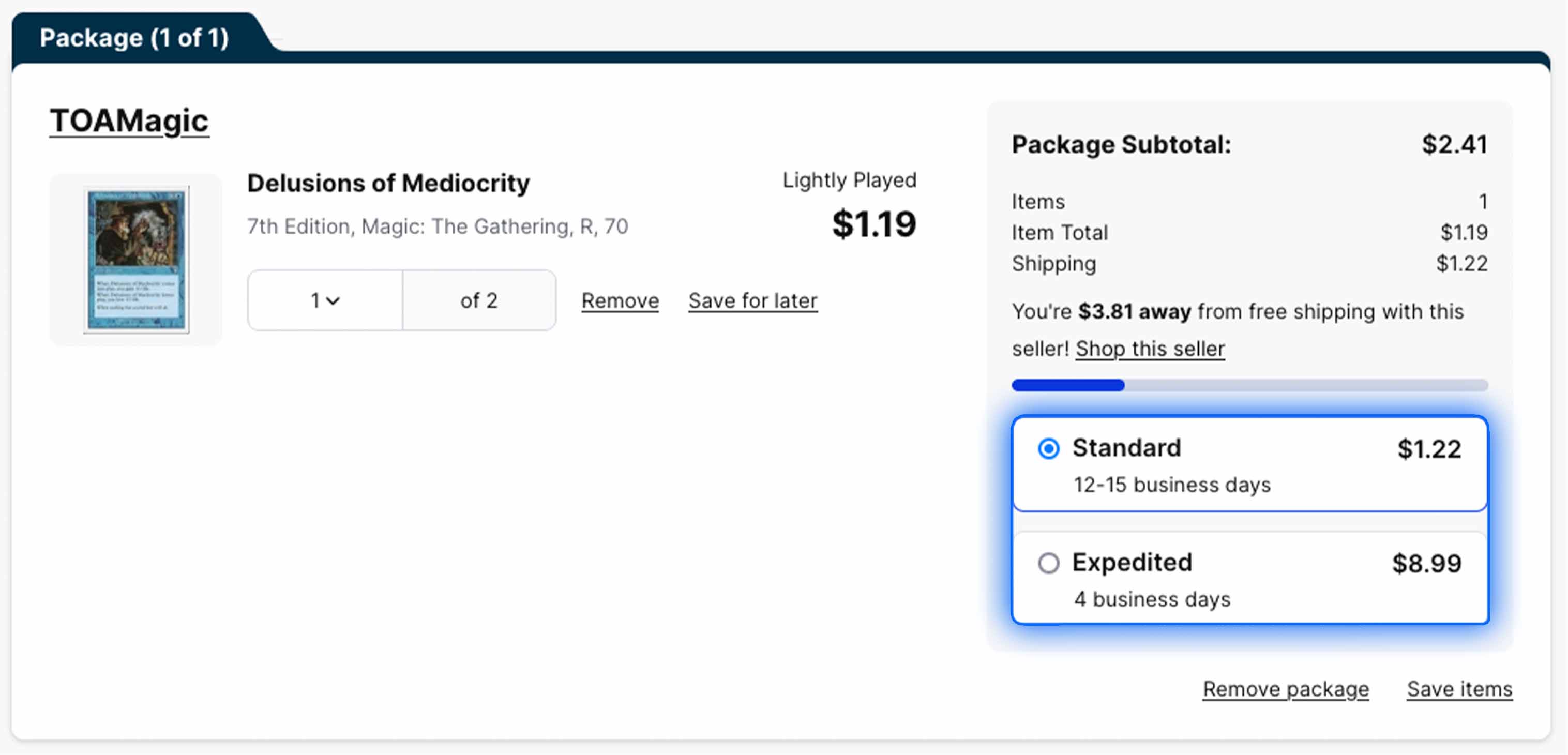Open the Delusions of Mediocrity listing

[x=388, y=182]
